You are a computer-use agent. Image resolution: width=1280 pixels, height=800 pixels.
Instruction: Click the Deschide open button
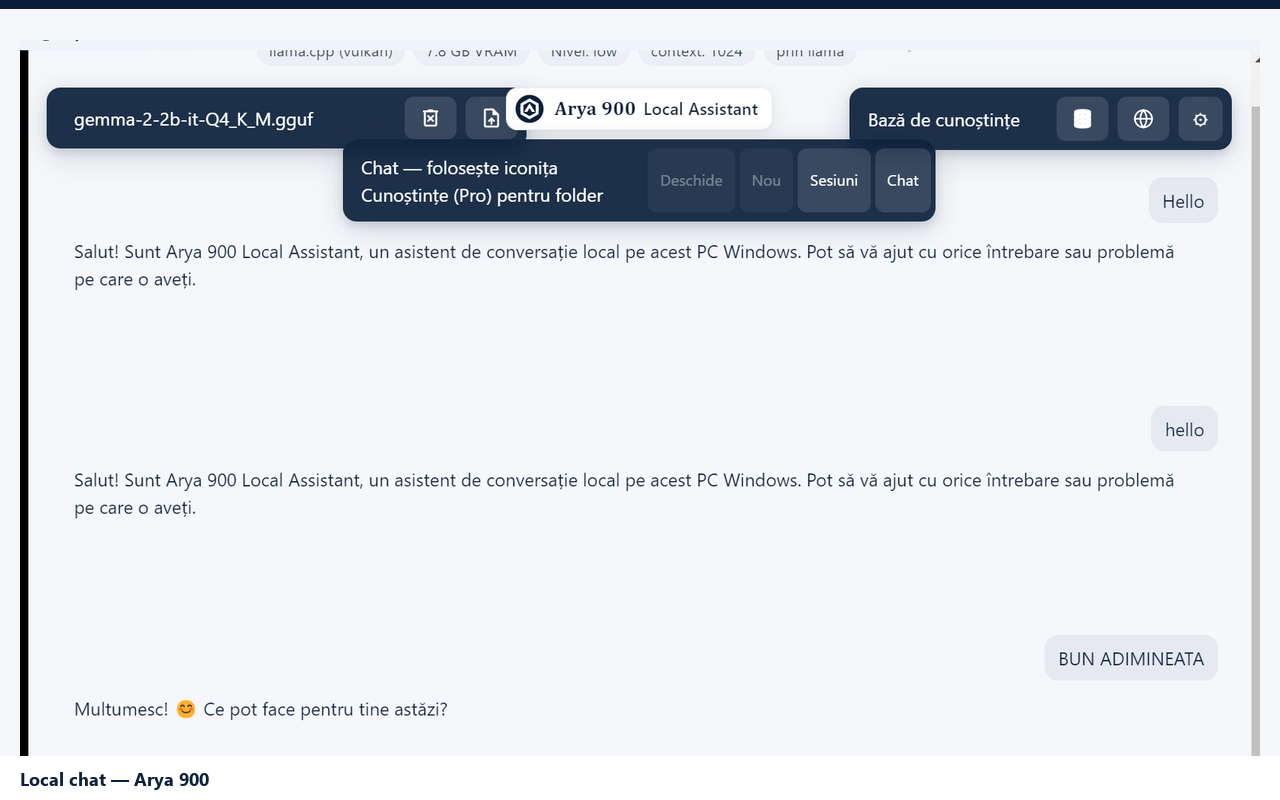691,181
